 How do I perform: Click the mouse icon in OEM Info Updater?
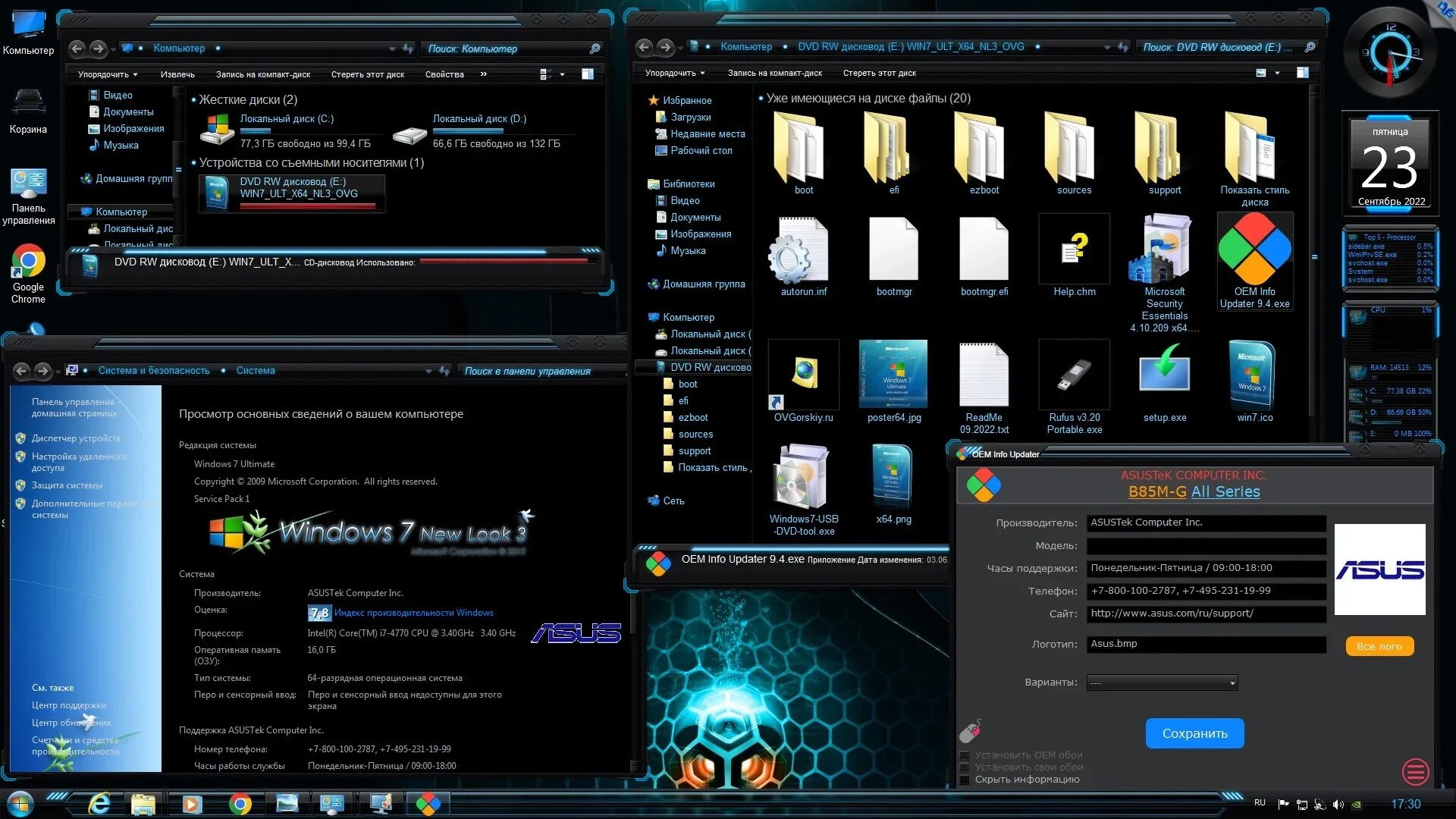pyautogui.click(x=971, y=731)
